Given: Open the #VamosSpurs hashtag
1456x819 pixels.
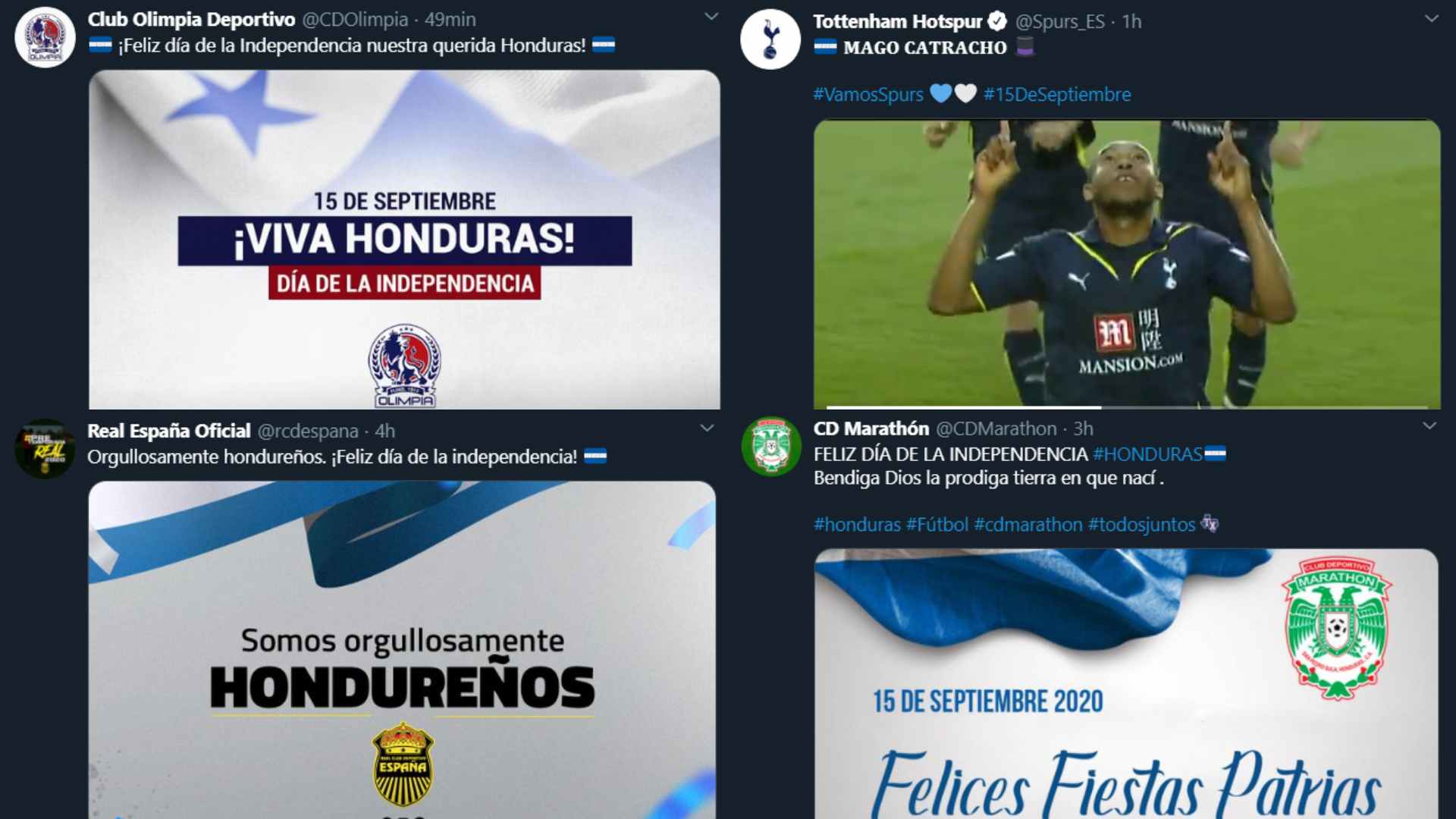Looking at the screenshot, I should [868, 94].
